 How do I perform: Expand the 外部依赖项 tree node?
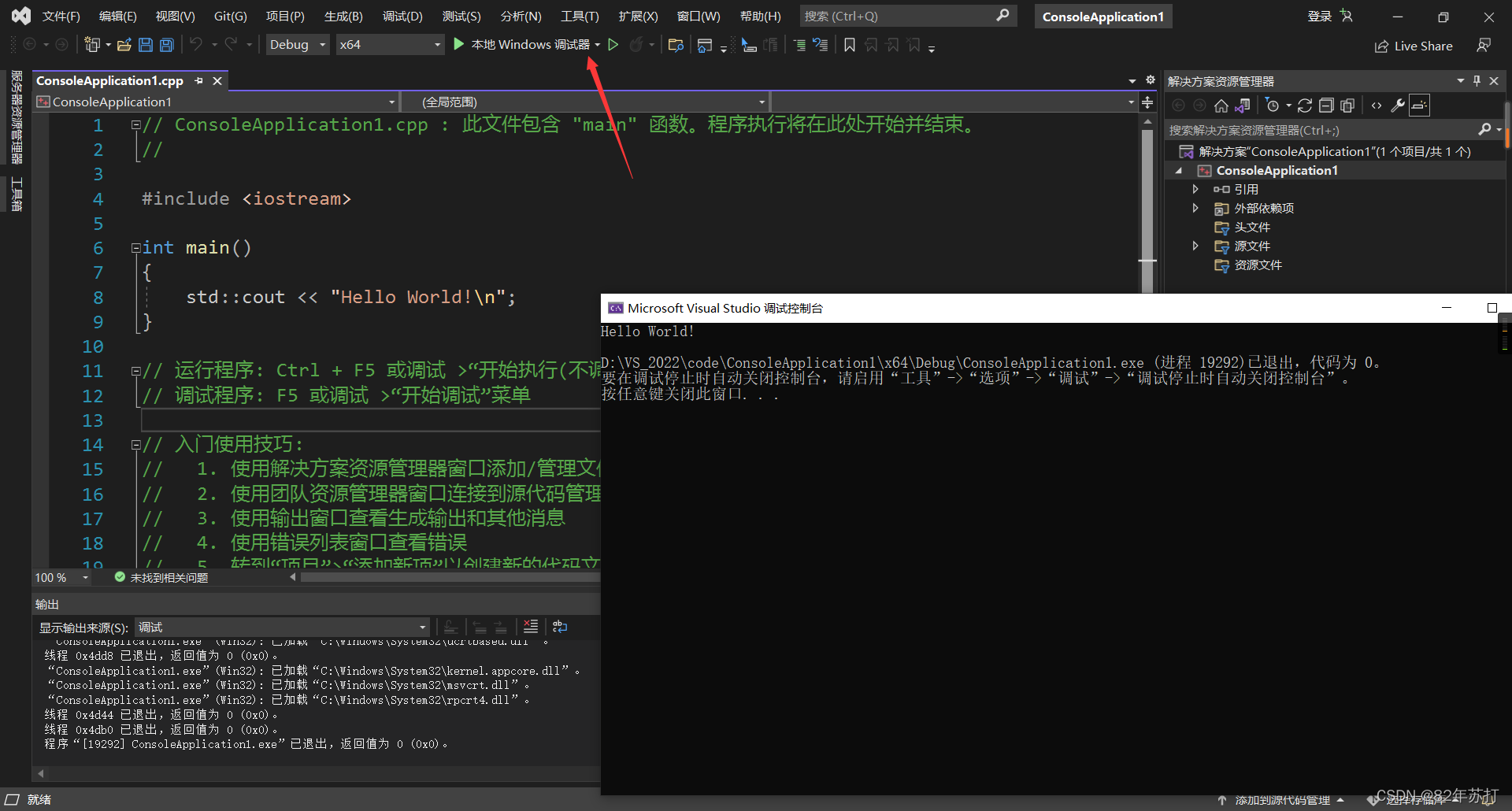click(1195, 208)
